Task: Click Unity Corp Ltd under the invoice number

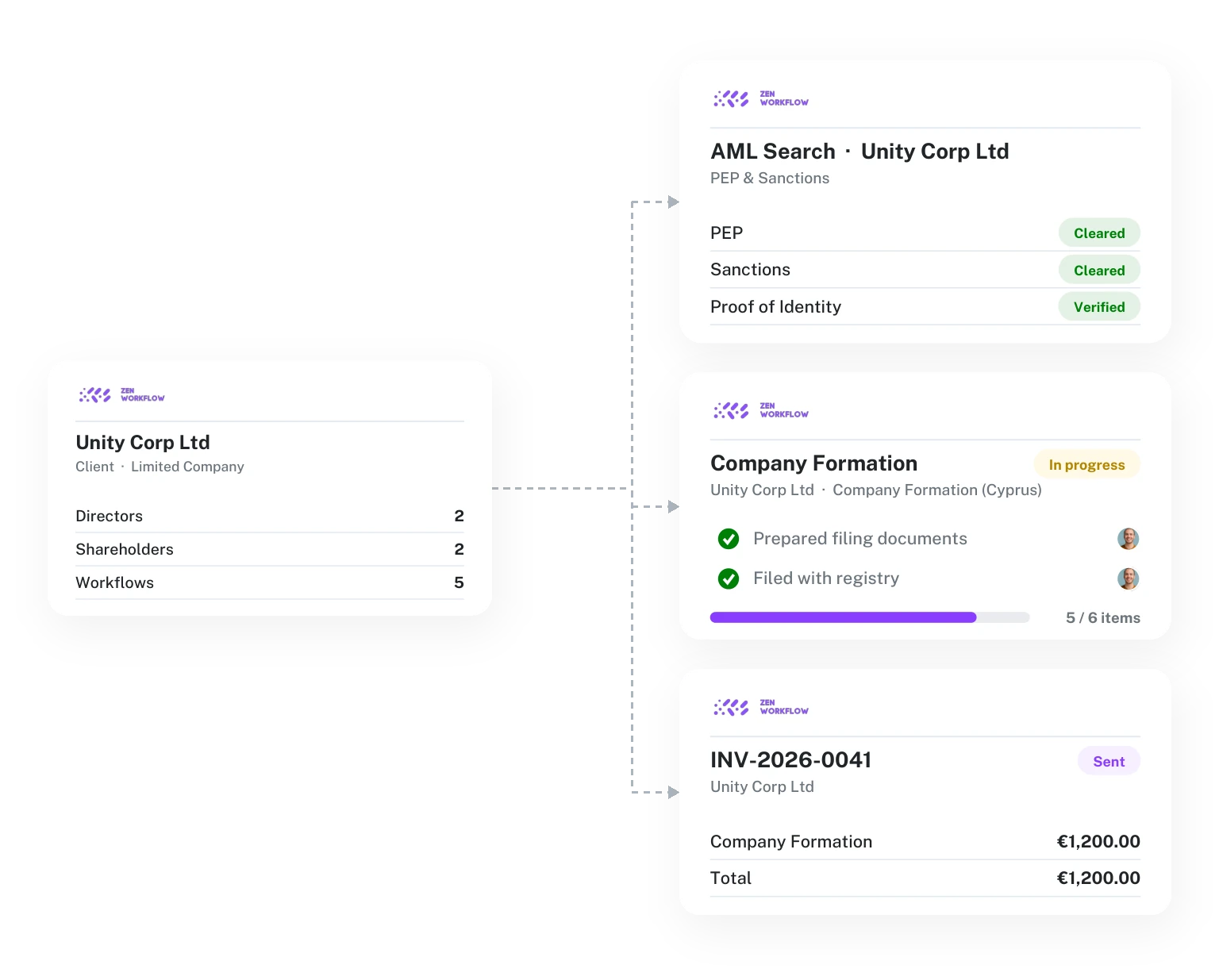Action: (x=762, y=787)
